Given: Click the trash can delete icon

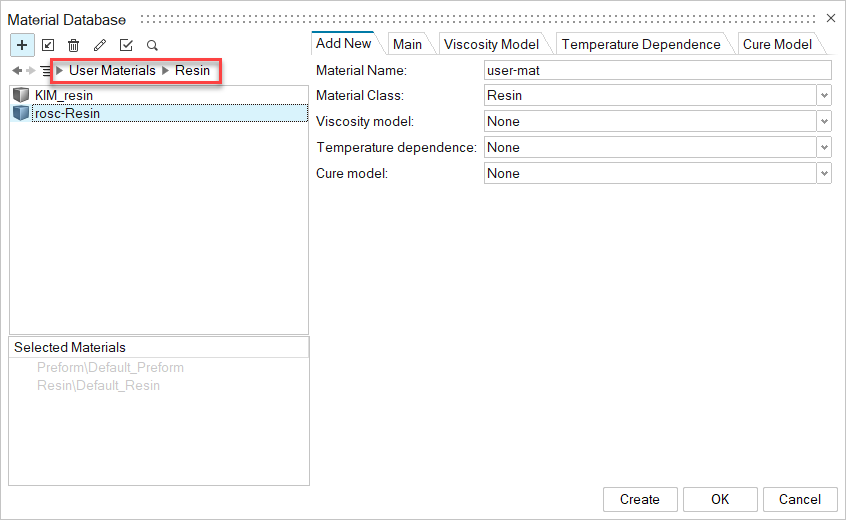Looking at the screenshot, I should pos(74,45).
